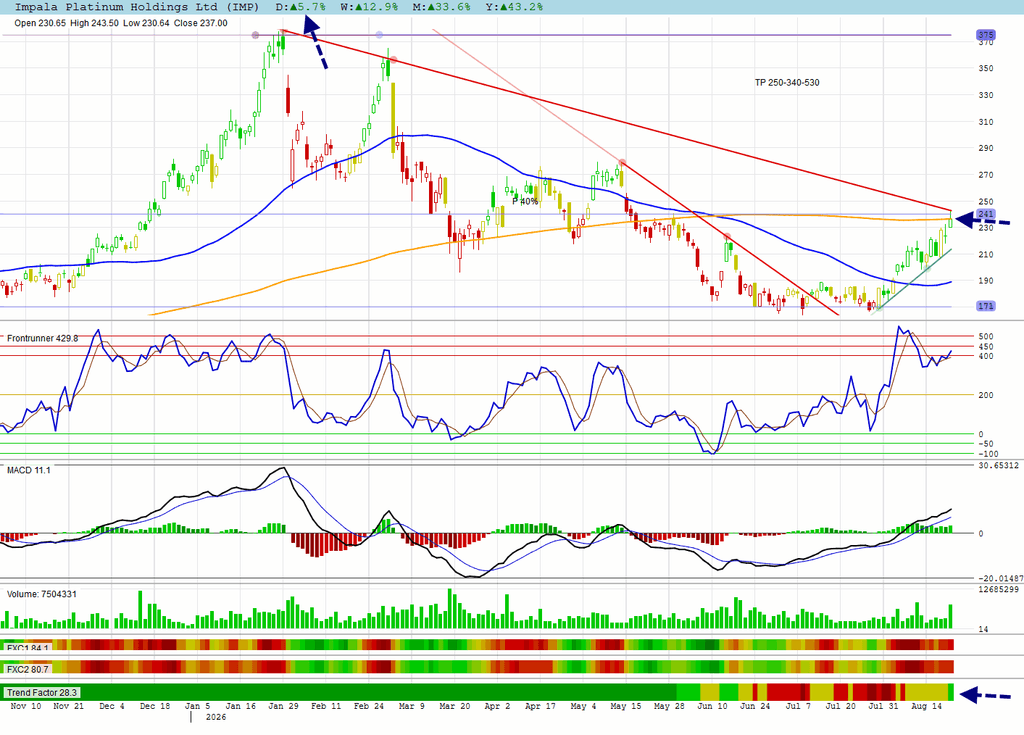Click the Nov 21 date label

pyautogui.click(x=69, y=706)
